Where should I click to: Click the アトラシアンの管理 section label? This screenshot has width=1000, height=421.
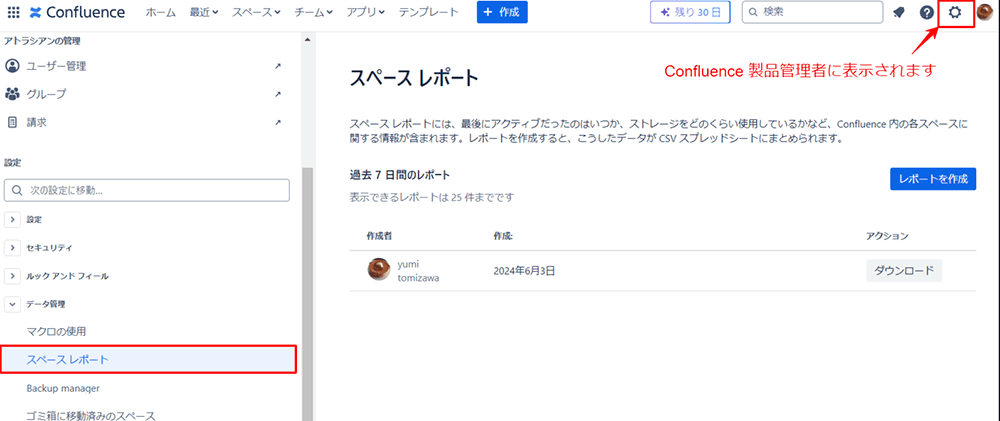[x=42, y=41]
